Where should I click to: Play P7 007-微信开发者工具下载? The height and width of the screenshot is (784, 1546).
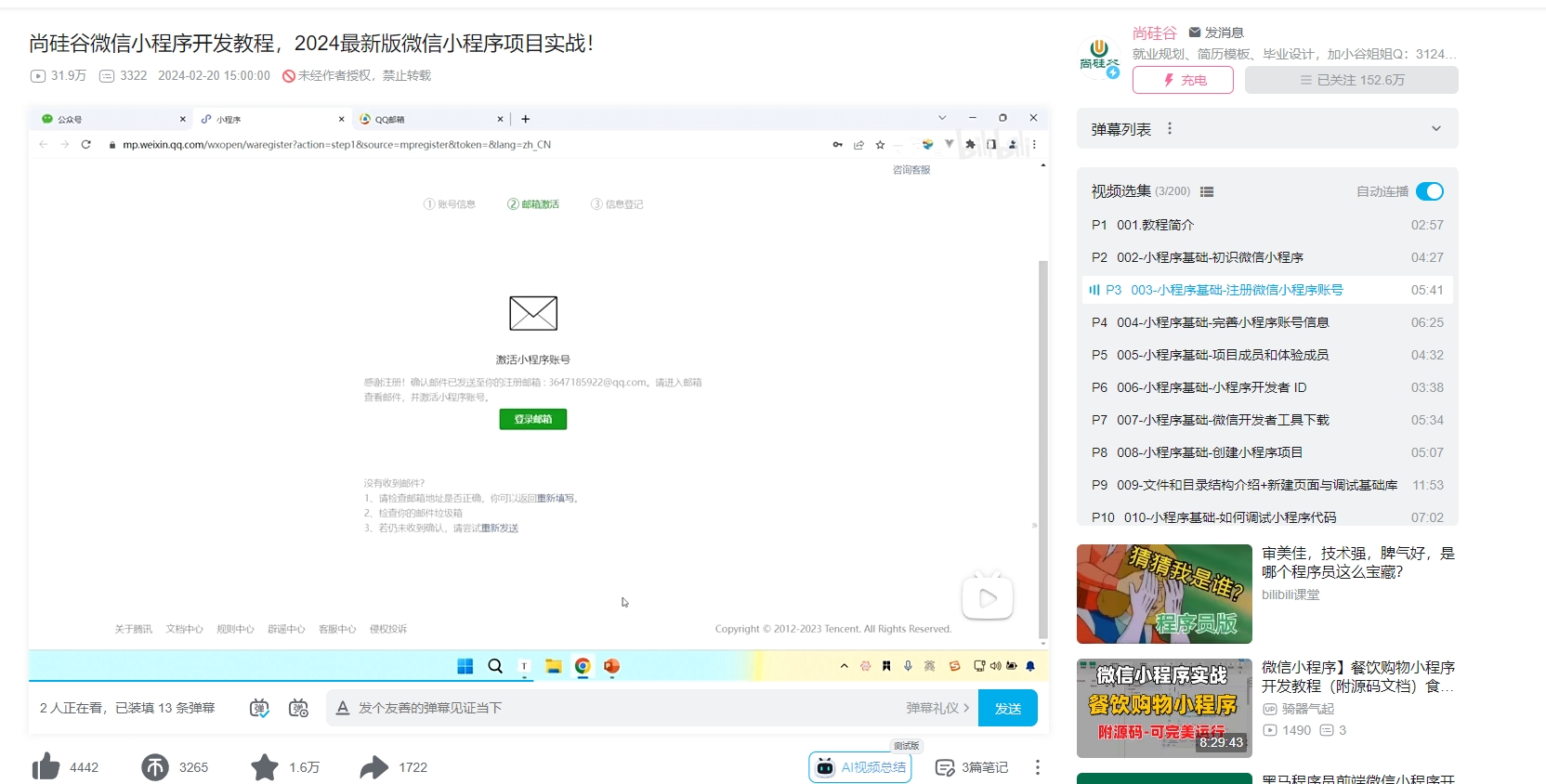tap(1267, 420)
